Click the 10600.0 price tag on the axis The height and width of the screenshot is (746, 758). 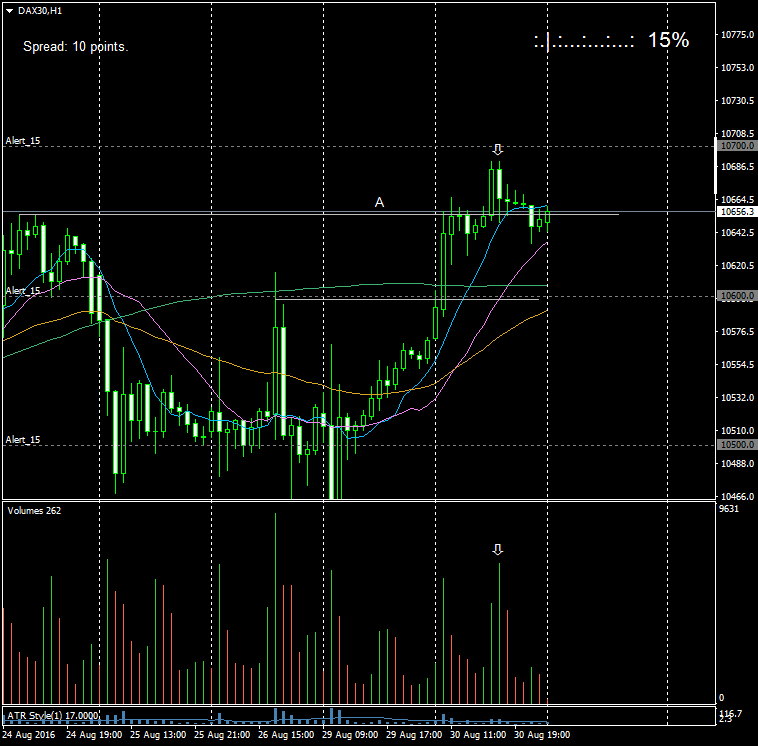[736, 296]
